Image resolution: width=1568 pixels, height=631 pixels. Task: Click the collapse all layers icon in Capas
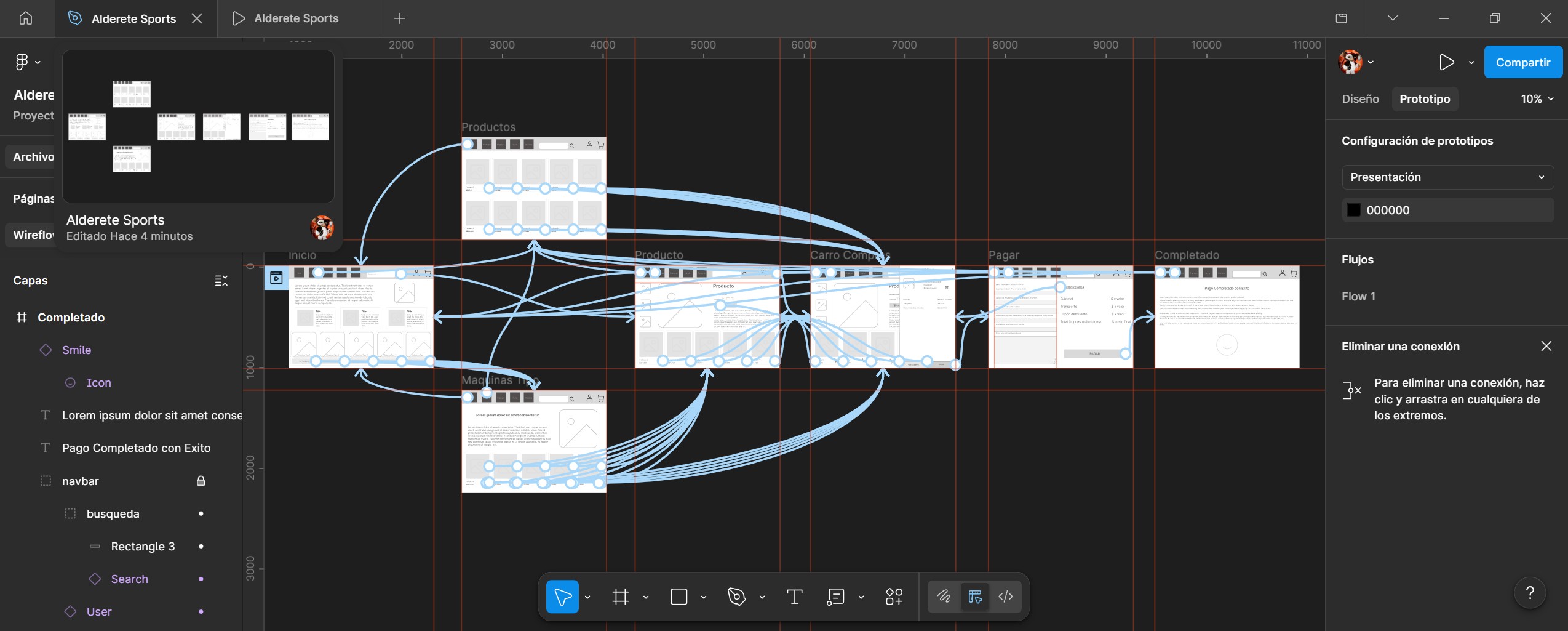pyautogui.click(x=221, y=281)
